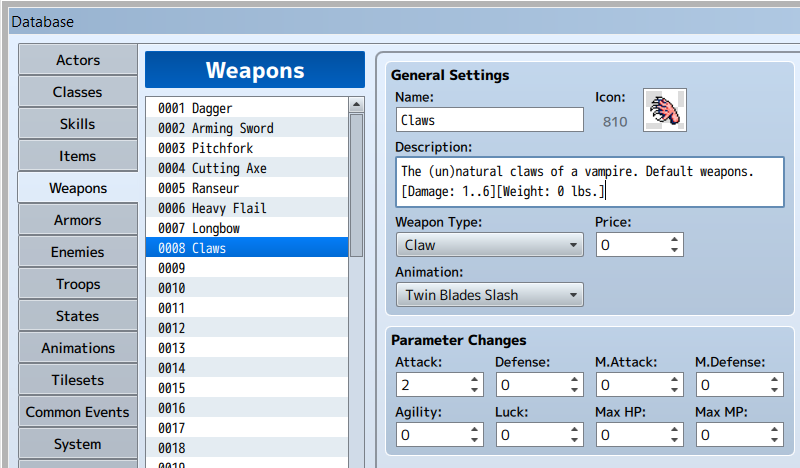Click the Attack value field
This screenshot has width=800, height=468.
click(x=432, y=385)
